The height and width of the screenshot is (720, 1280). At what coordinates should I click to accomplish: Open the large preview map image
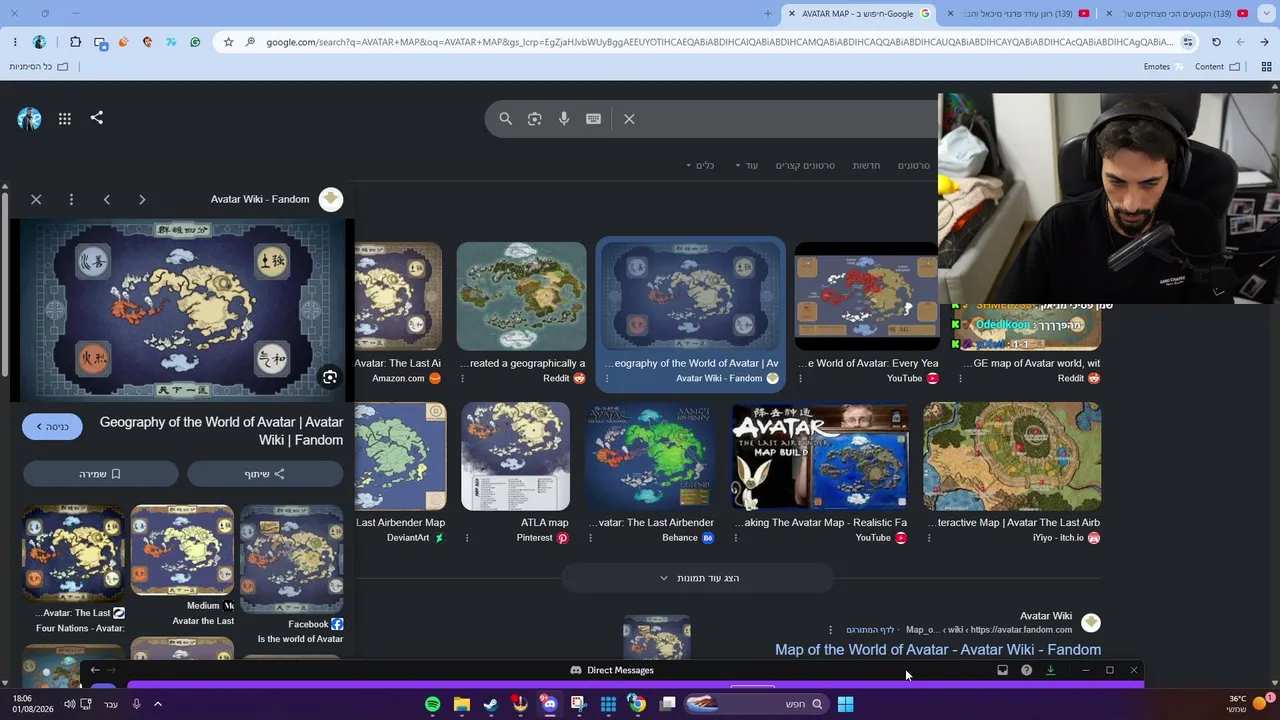(x=182, y=311)
